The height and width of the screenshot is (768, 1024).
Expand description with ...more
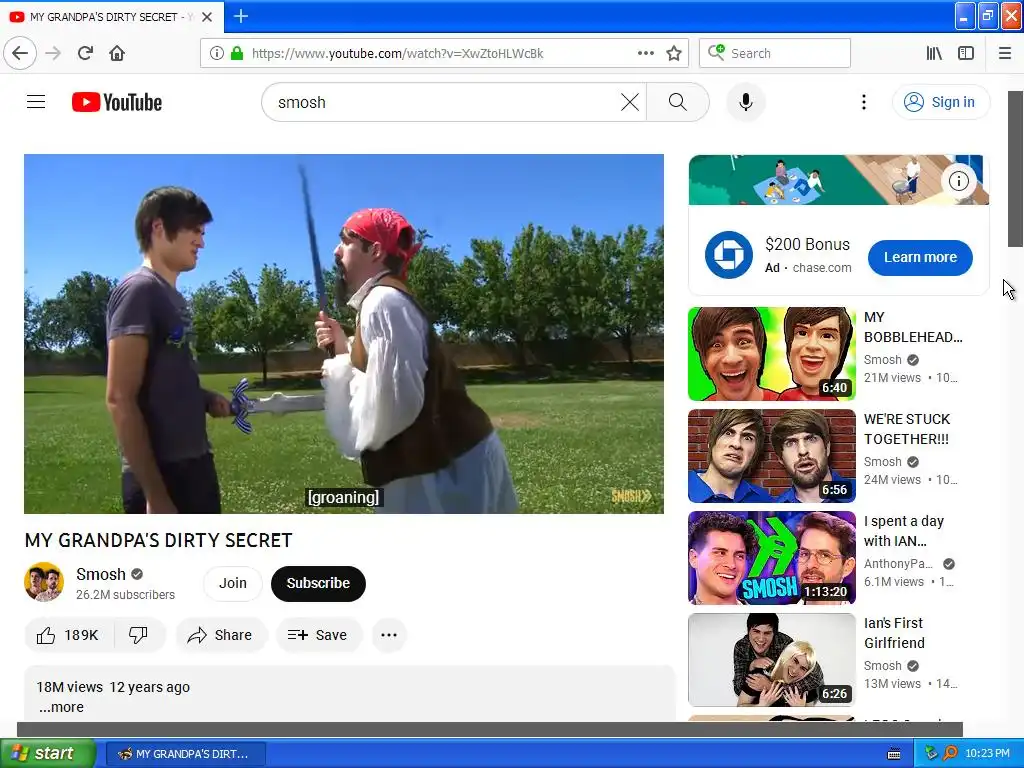click(61, 707)
